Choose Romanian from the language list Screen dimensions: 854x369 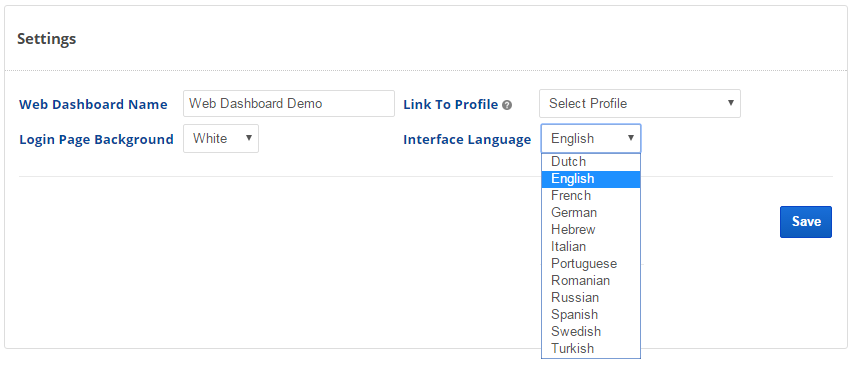click(591, 280)
